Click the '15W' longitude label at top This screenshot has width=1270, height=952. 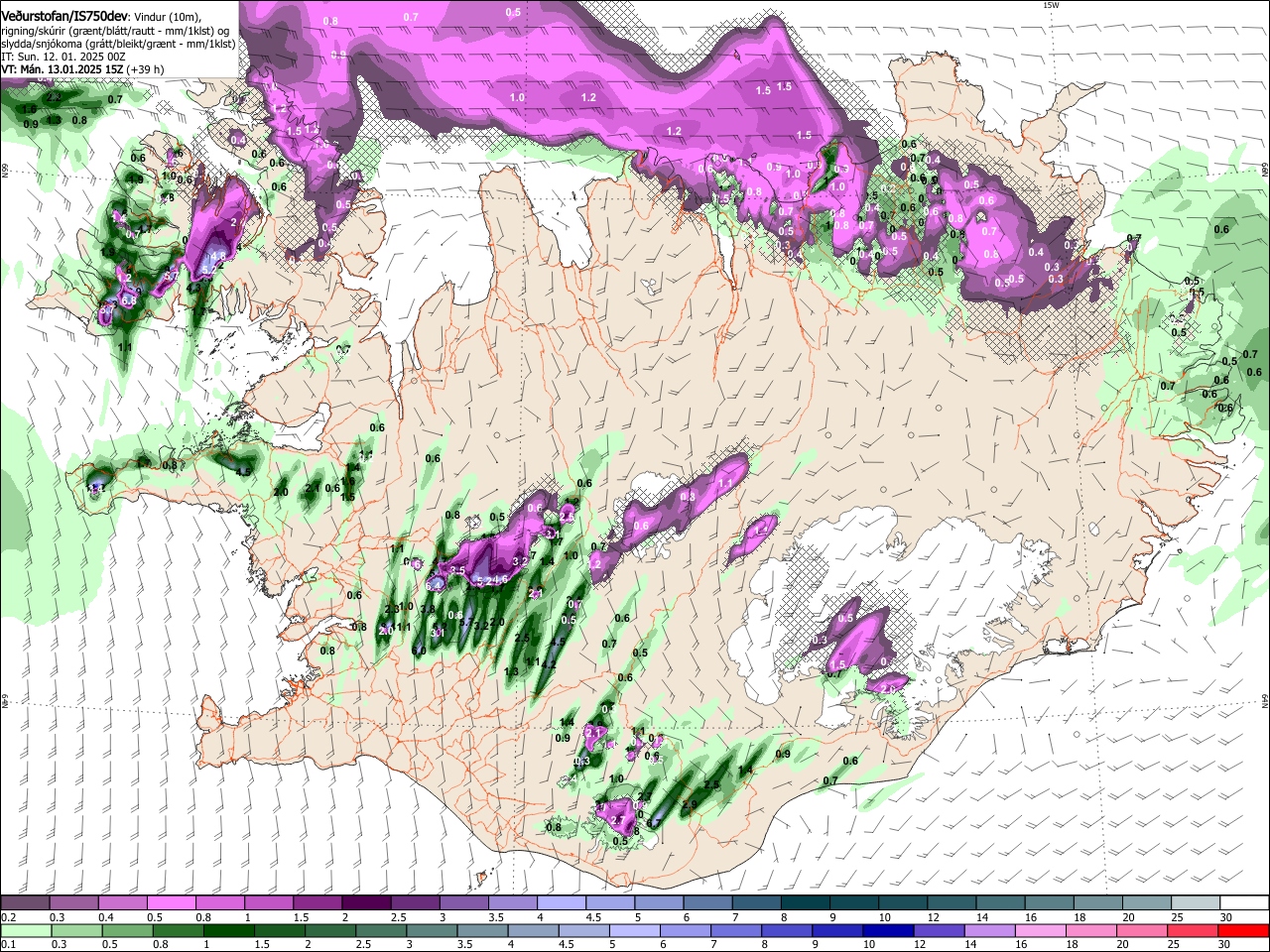tap(1051, 5)
